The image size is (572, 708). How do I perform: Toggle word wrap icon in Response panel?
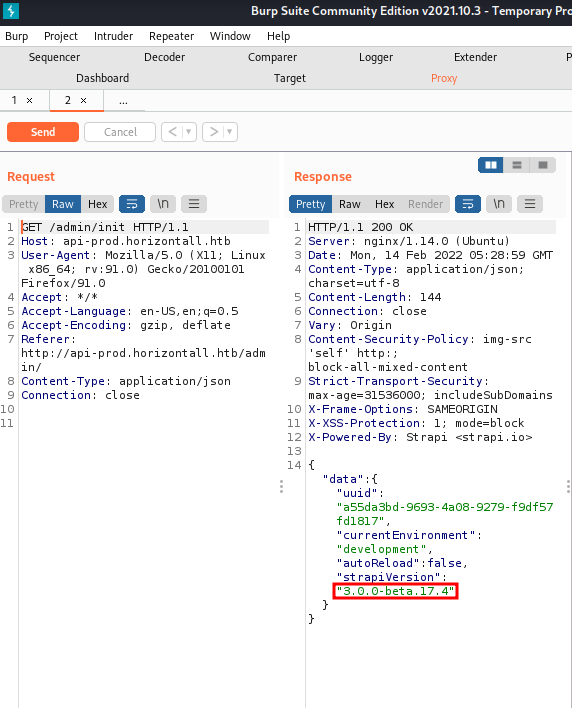click(x=468, y=204)
